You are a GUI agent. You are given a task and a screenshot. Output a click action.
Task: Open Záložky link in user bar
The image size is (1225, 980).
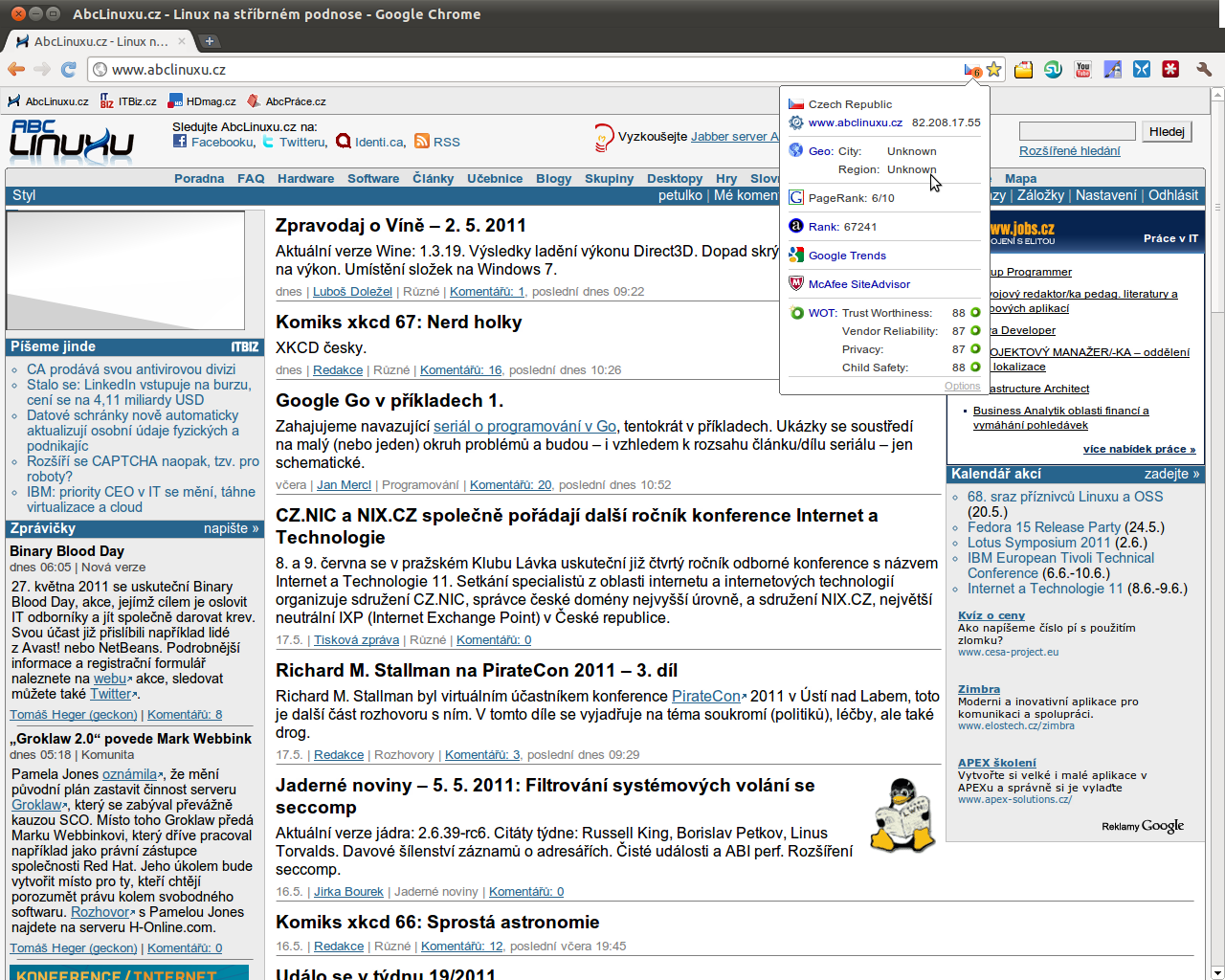(x=1040, y=195)
